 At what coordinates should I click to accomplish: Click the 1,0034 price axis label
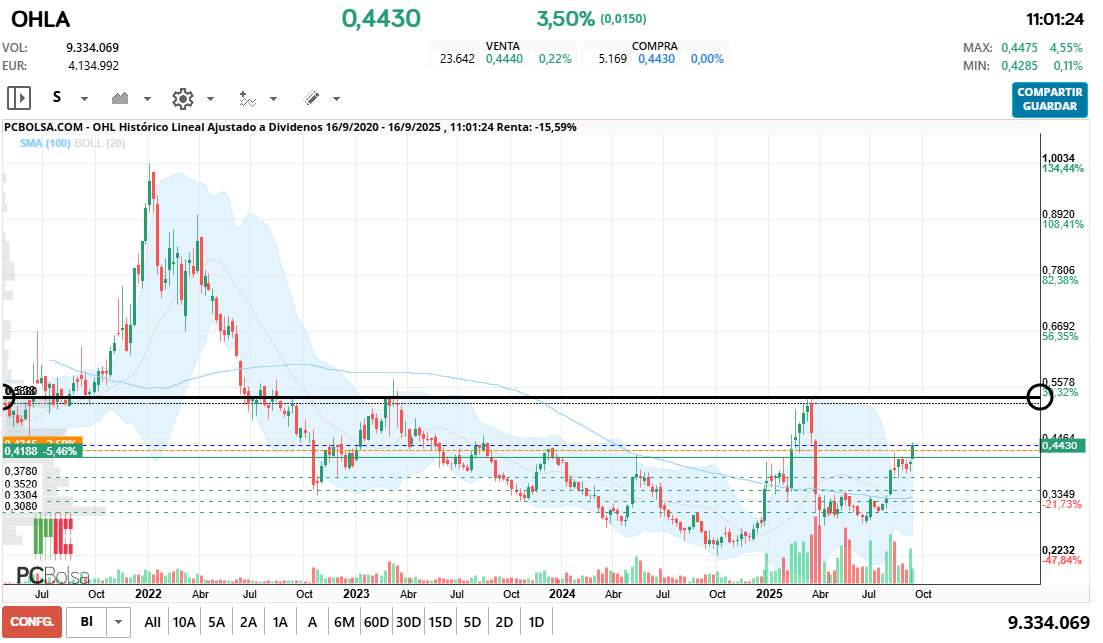(1059, 158)
